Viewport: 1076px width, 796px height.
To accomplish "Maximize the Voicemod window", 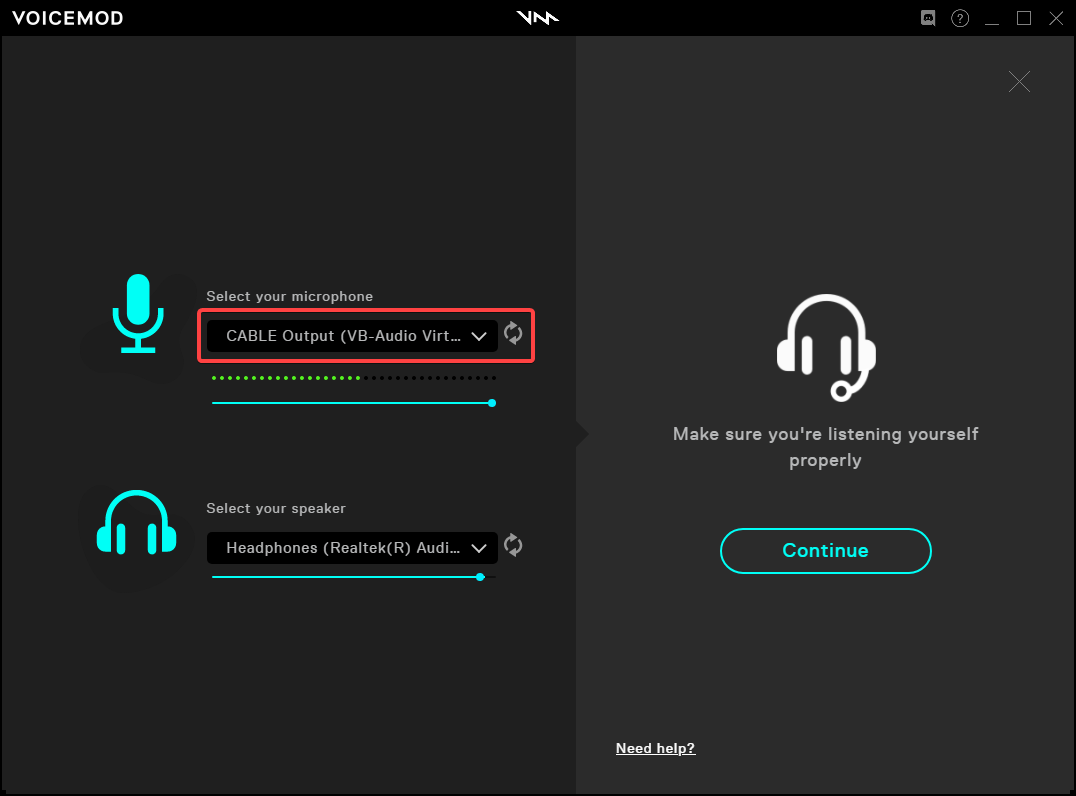I will [1024, 18].
